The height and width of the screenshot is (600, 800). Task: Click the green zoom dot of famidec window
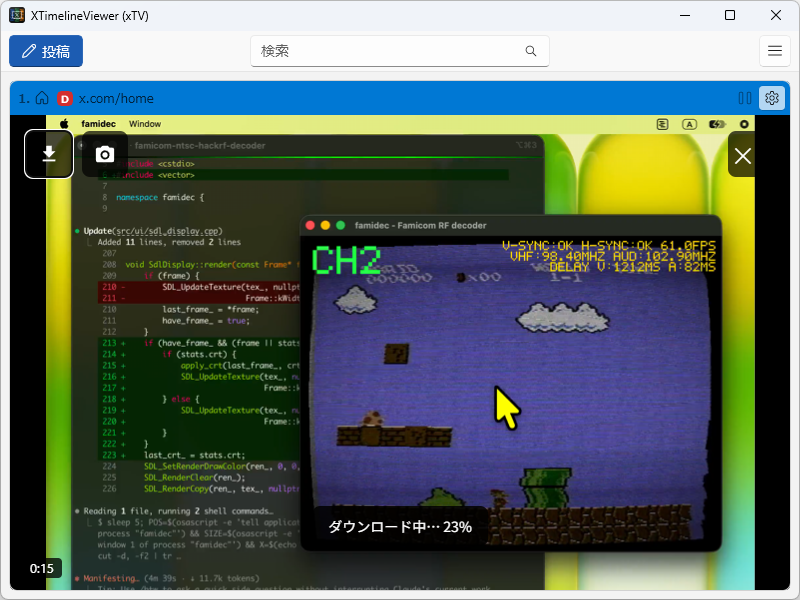[340, 226]
